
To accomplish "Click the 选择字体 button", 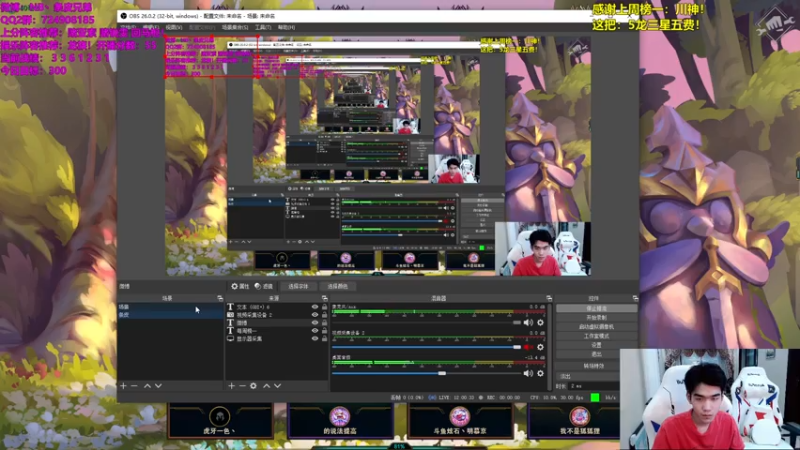I will coord(297,286).
